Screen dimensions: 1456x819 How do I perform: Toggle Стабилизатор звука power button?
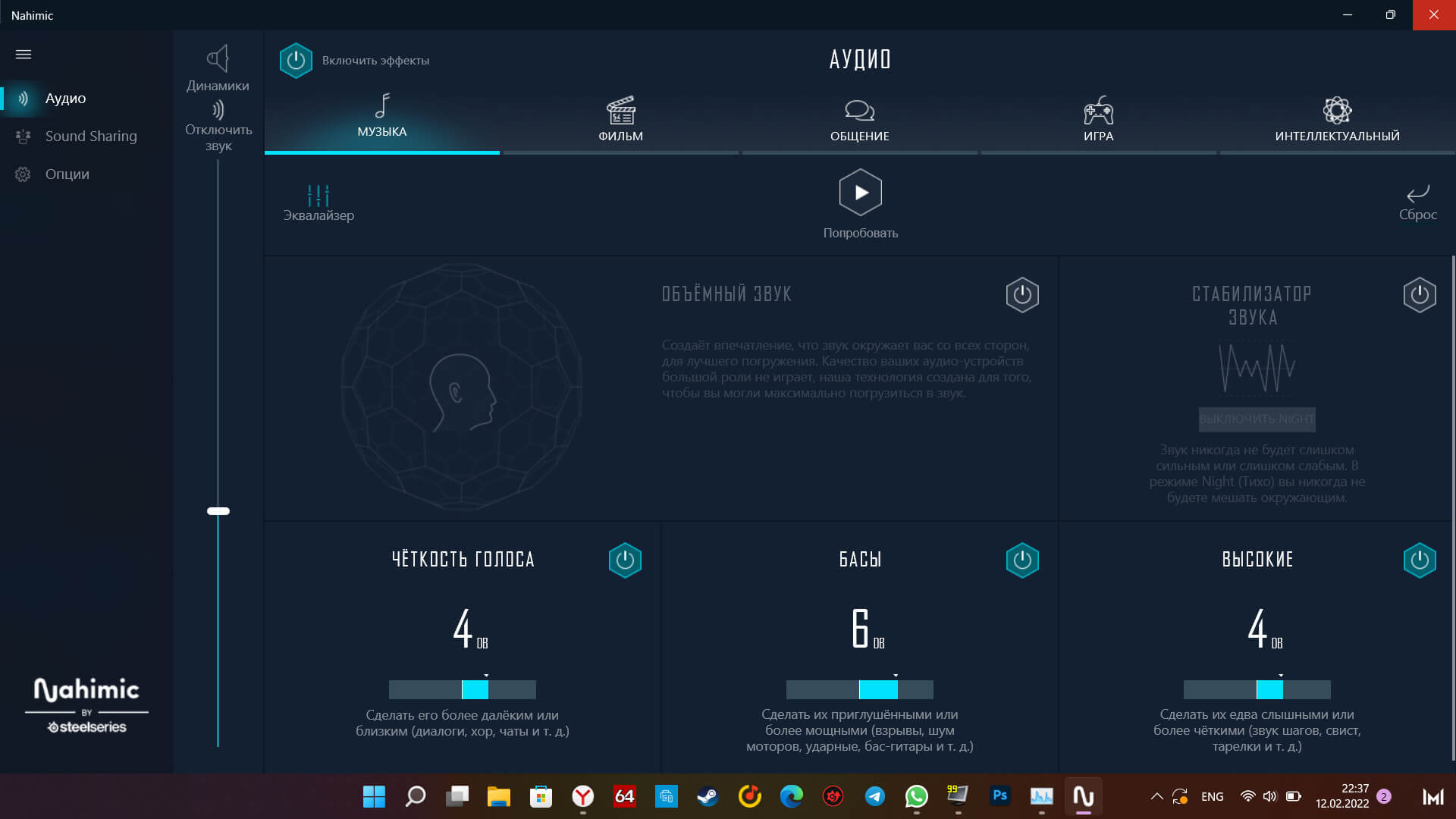(1419, 295)
